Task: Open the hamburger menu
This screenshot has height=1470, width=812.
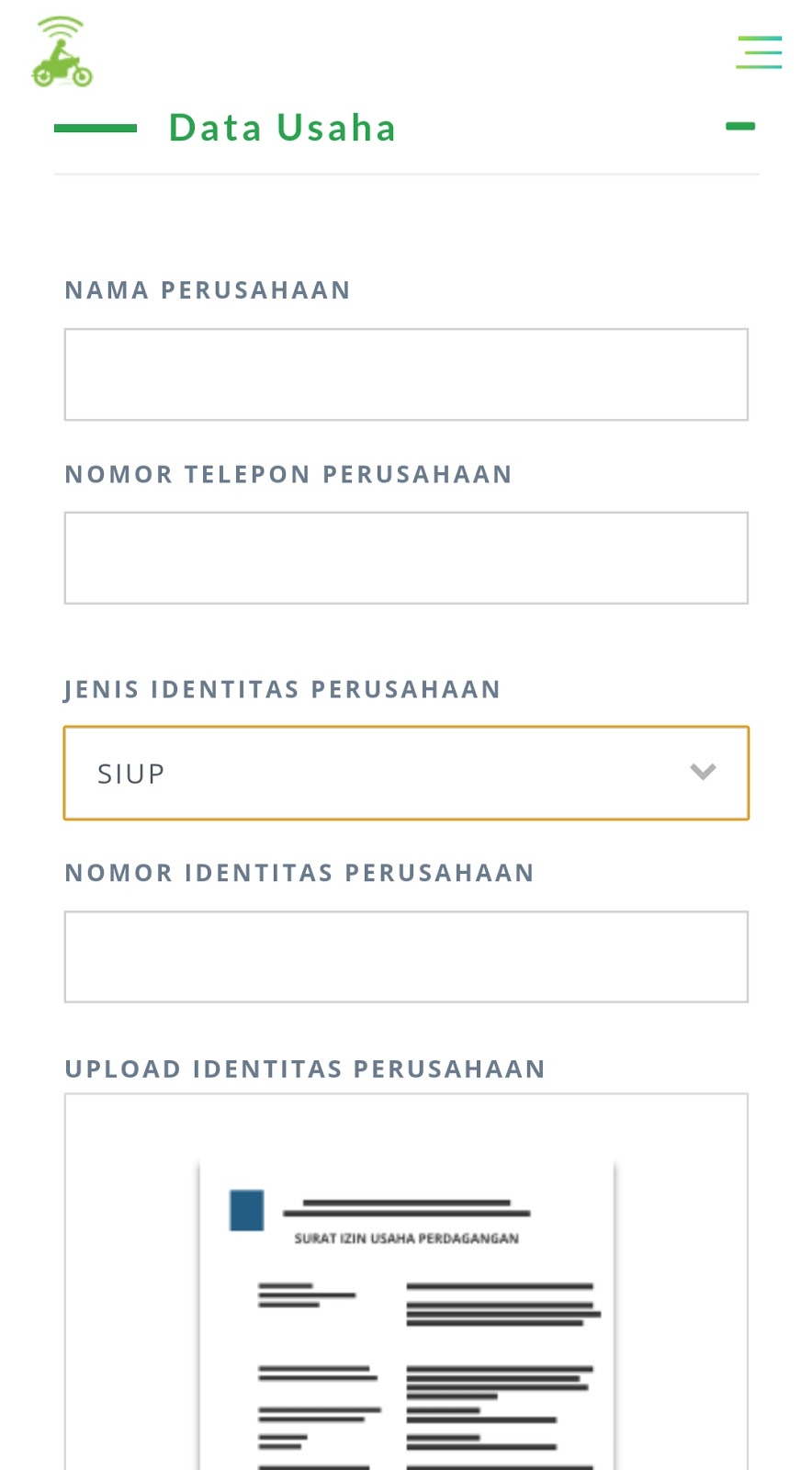Action: (x=759, y=52)
